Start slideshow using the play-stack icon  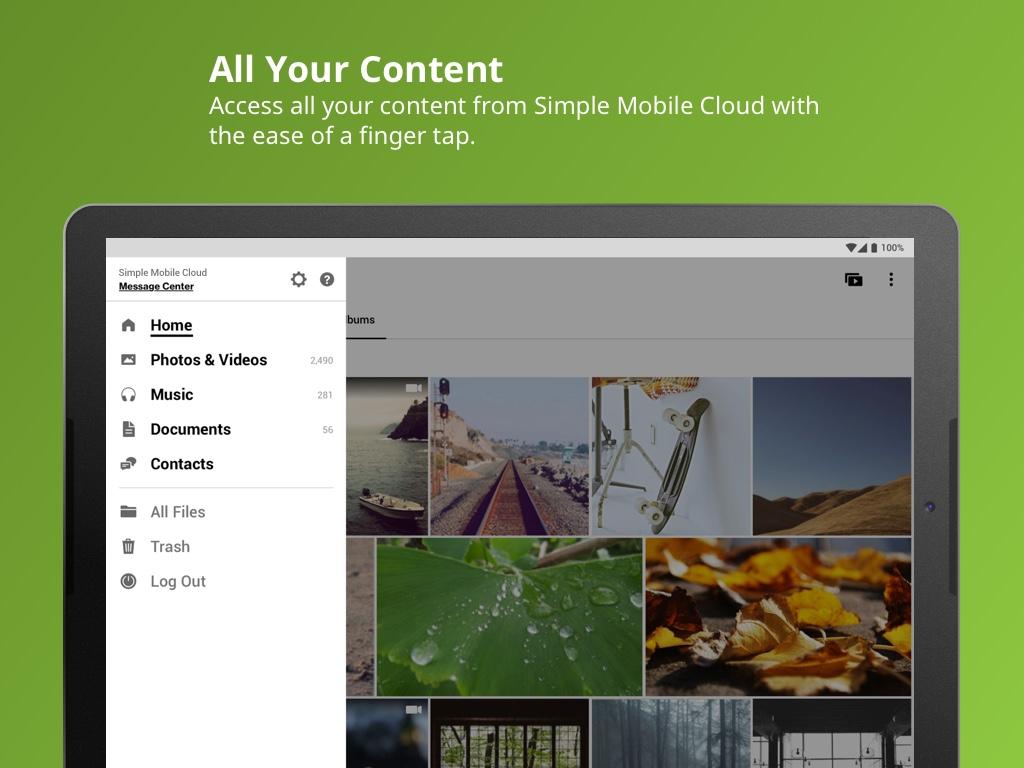(854, 280)
